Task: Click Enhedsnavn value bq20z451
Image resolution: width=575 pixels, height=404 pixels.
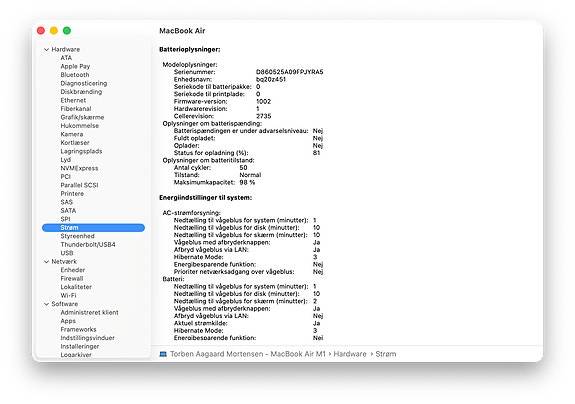Action: coord(271,79)
